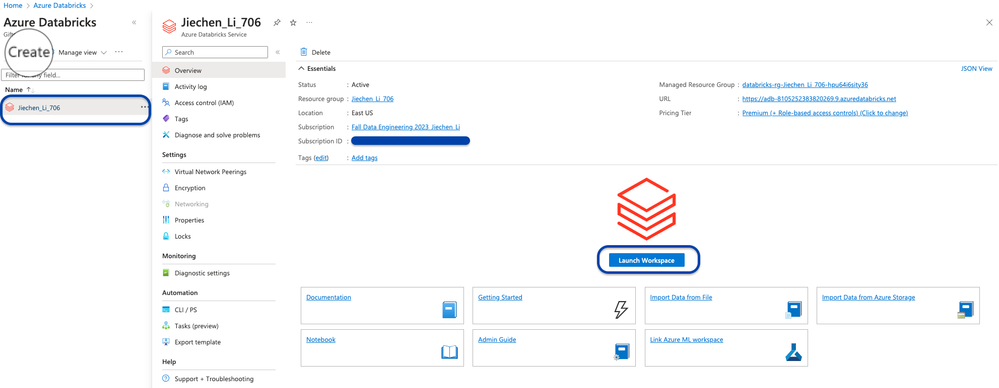The height and width of the screenshot is (388, 999).
Task: Open the ellipsis menu next to Manage view
Action: click(119, 52)
